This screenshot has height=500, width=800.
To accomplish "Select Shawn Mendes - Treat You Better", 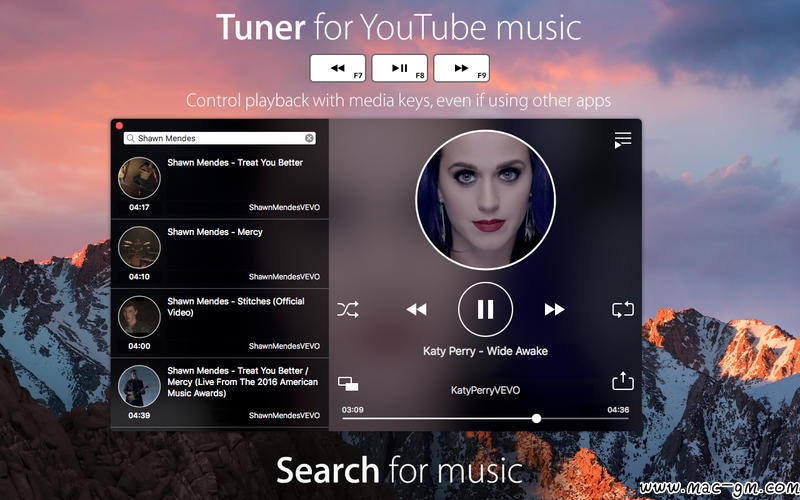I will 220,185.
